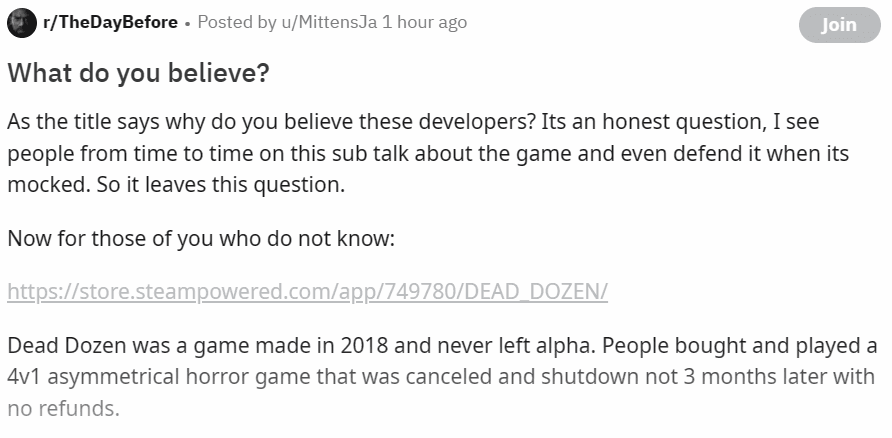Click the r/TheDayBefore subreddit avatar
This screenshot has height=438, width=892.
click(22, 23)
